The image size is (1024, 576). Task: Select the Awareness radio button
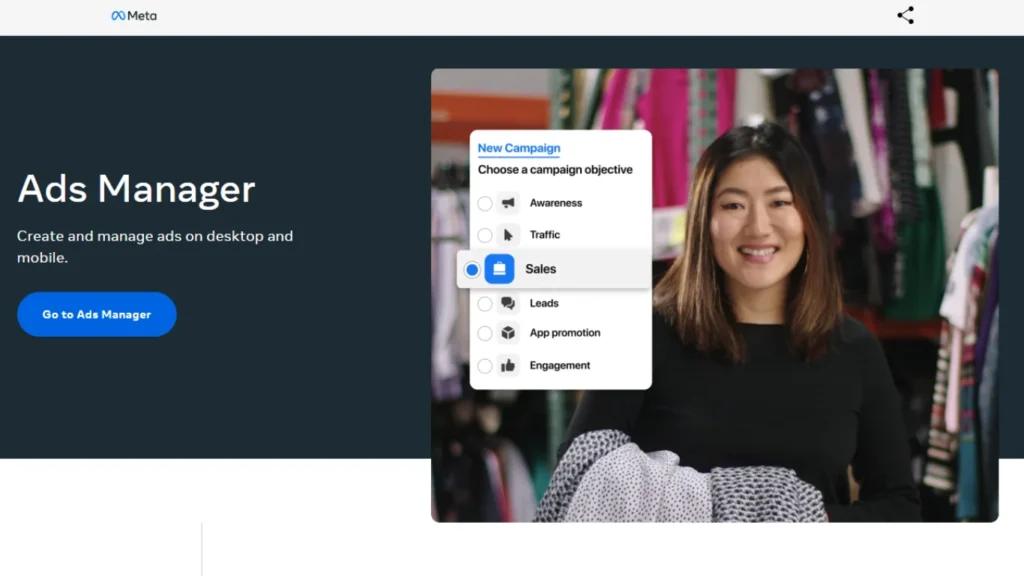[485, 203]
